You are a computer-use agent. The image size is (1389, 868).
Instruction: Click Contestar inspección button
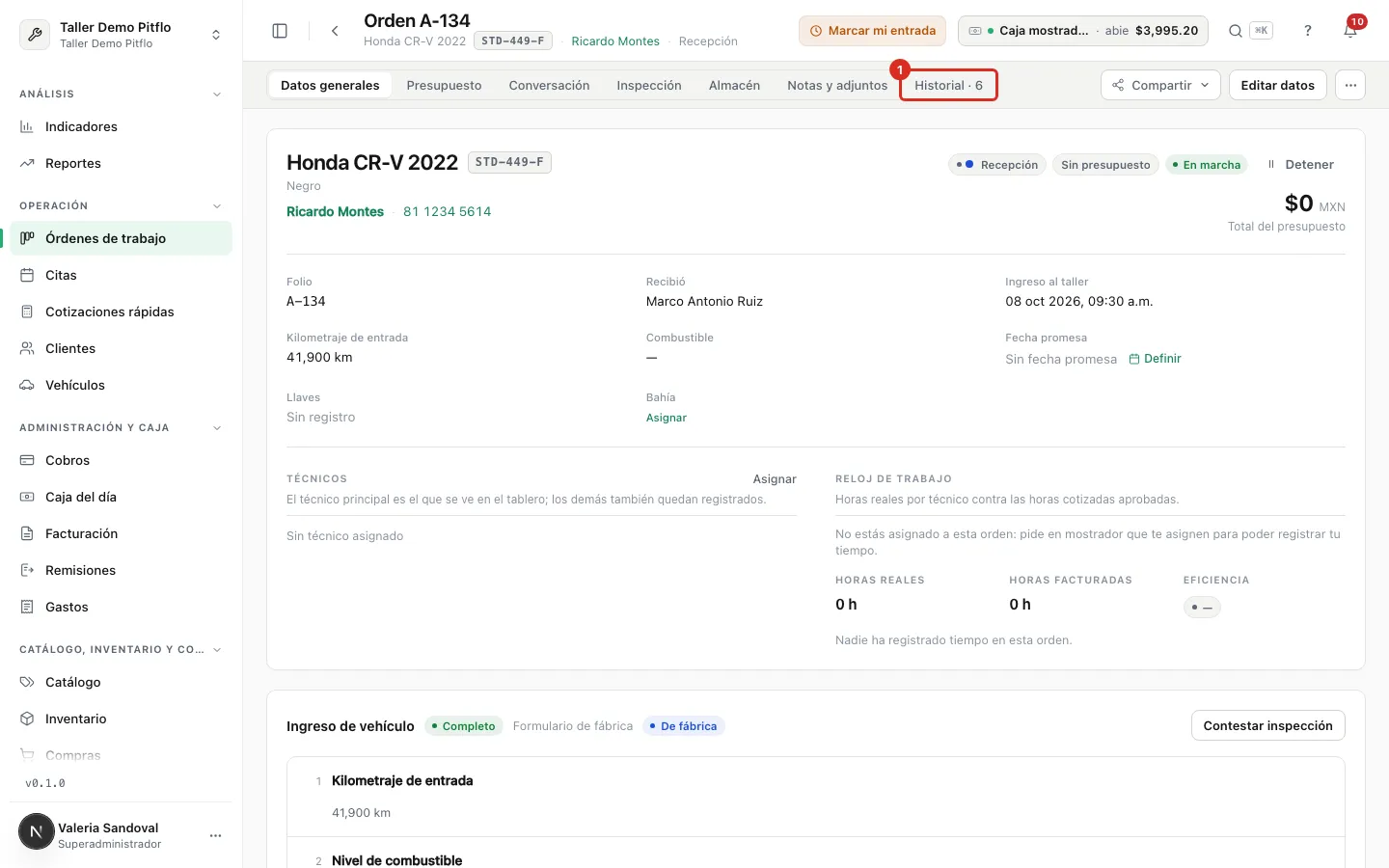tap(1268, 725)
